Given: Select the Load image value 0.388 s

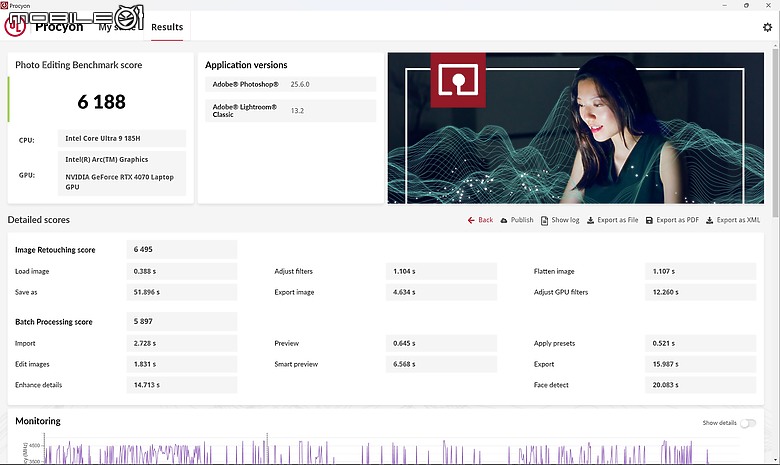Looking at the screenshot, I should (145, 271).
